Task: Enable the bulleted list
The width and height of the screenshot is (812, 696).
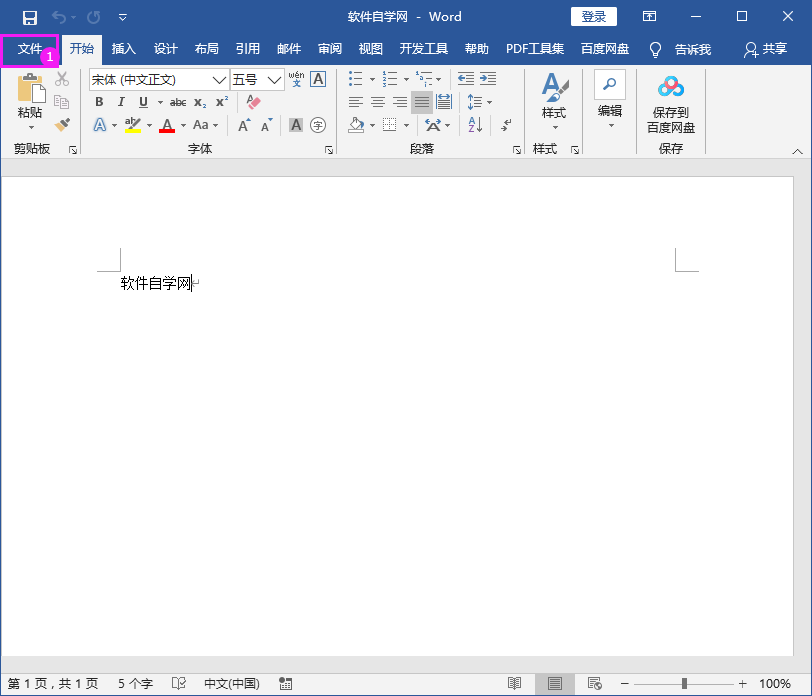Action: (355, 78)
